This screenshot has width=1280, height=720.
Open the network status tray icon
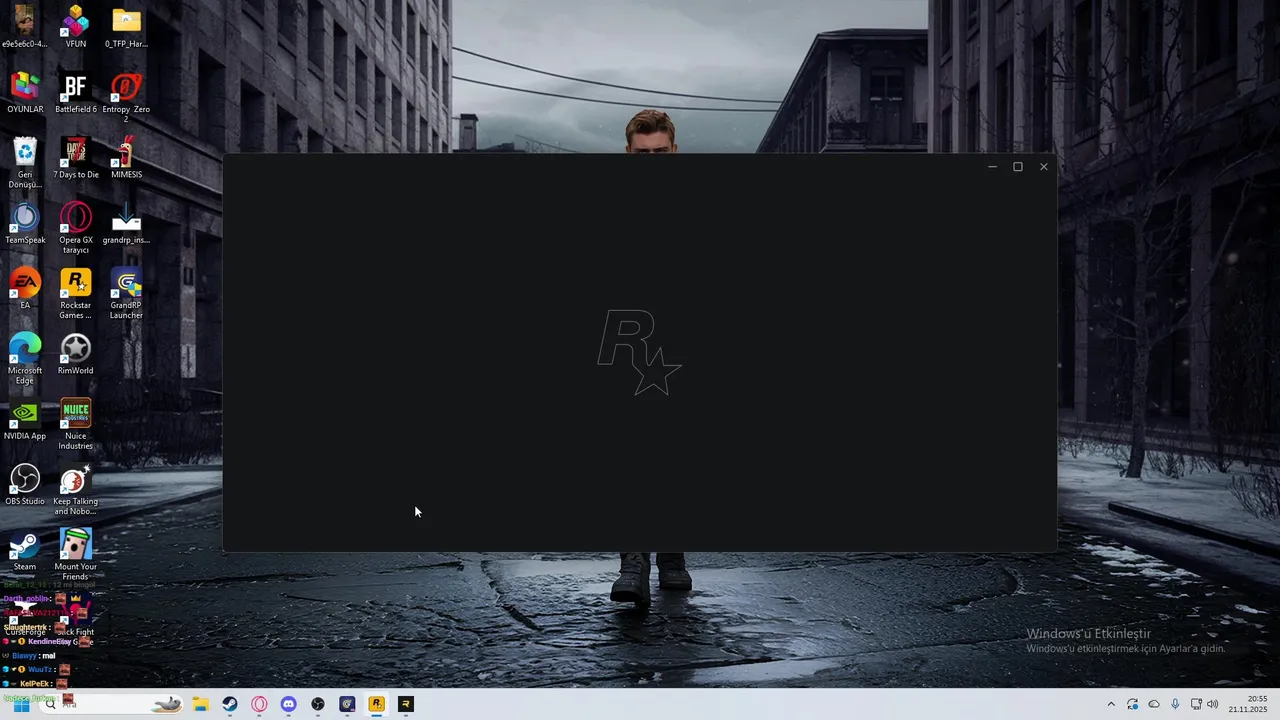[1196, 704]
